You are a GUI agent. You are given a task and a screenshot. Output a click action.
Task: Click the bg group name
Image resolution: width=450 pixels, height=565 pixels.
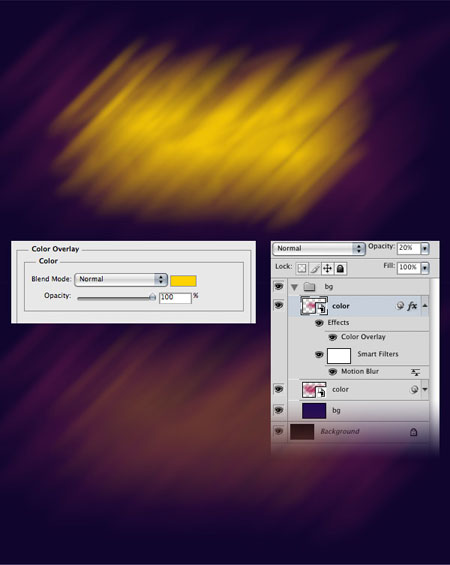(x=329, y=287)
